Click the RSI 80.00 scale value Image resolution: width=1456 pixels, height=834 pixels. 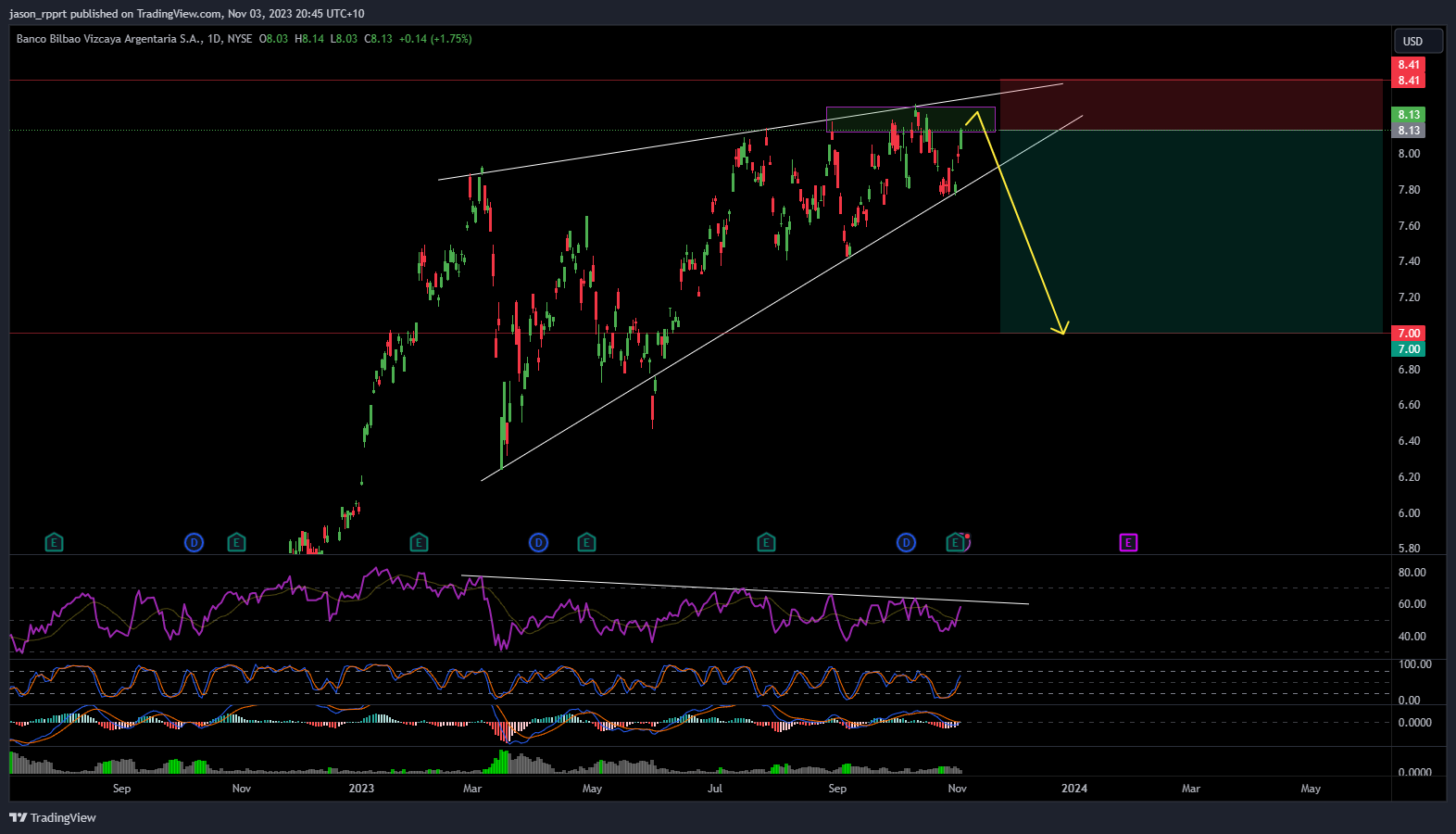tap(1412, 573)
